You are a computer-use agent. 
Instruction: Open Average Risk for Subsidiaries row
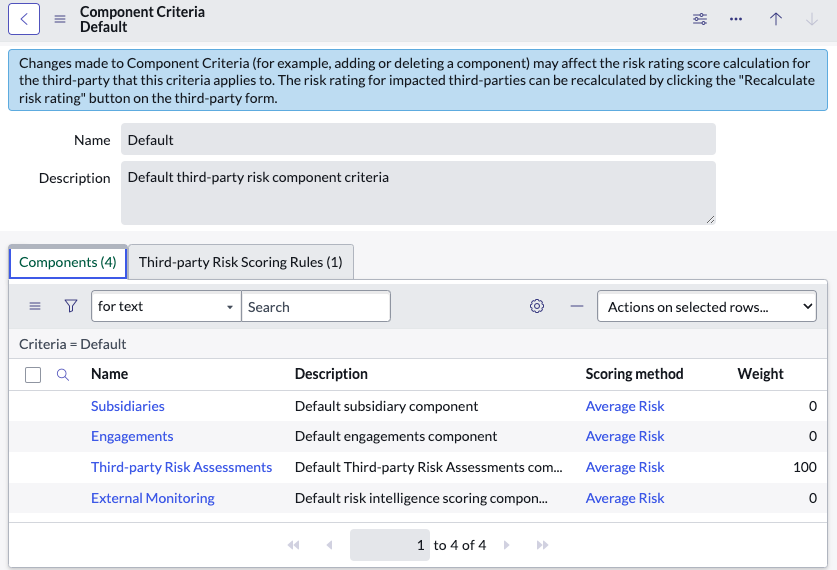tap(625, 406)
